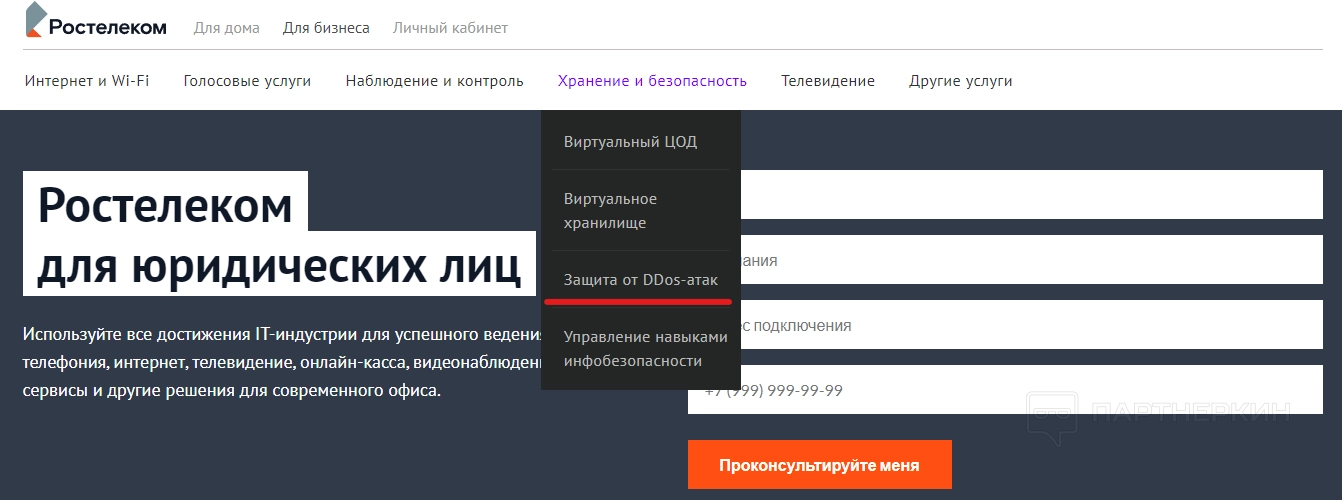Open the Для бизнеса section
This screenshot has width=1342, height=500.
coord(326,28)
